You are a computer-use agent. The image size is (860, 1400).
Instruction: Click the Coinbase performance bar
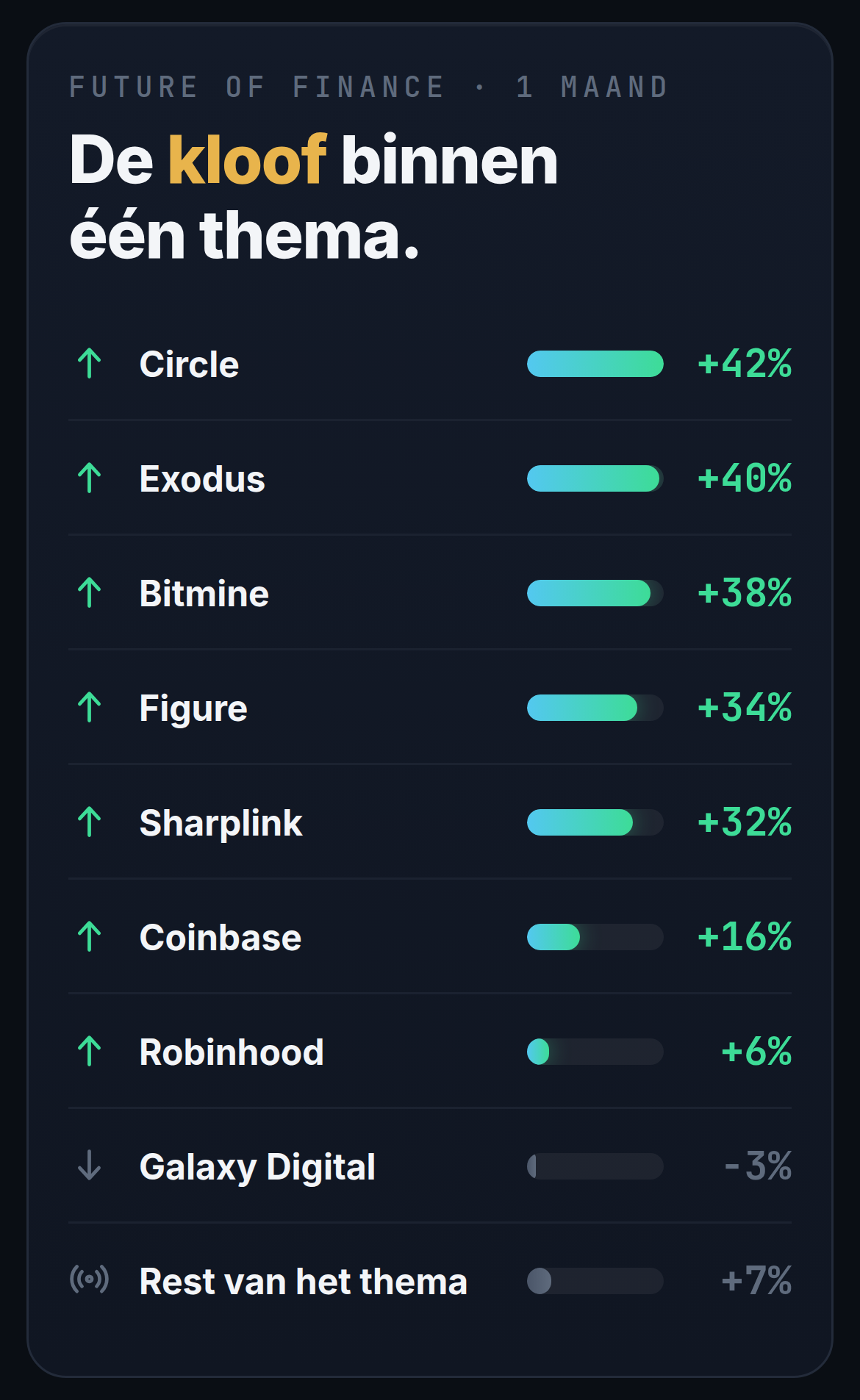point(595,937)
